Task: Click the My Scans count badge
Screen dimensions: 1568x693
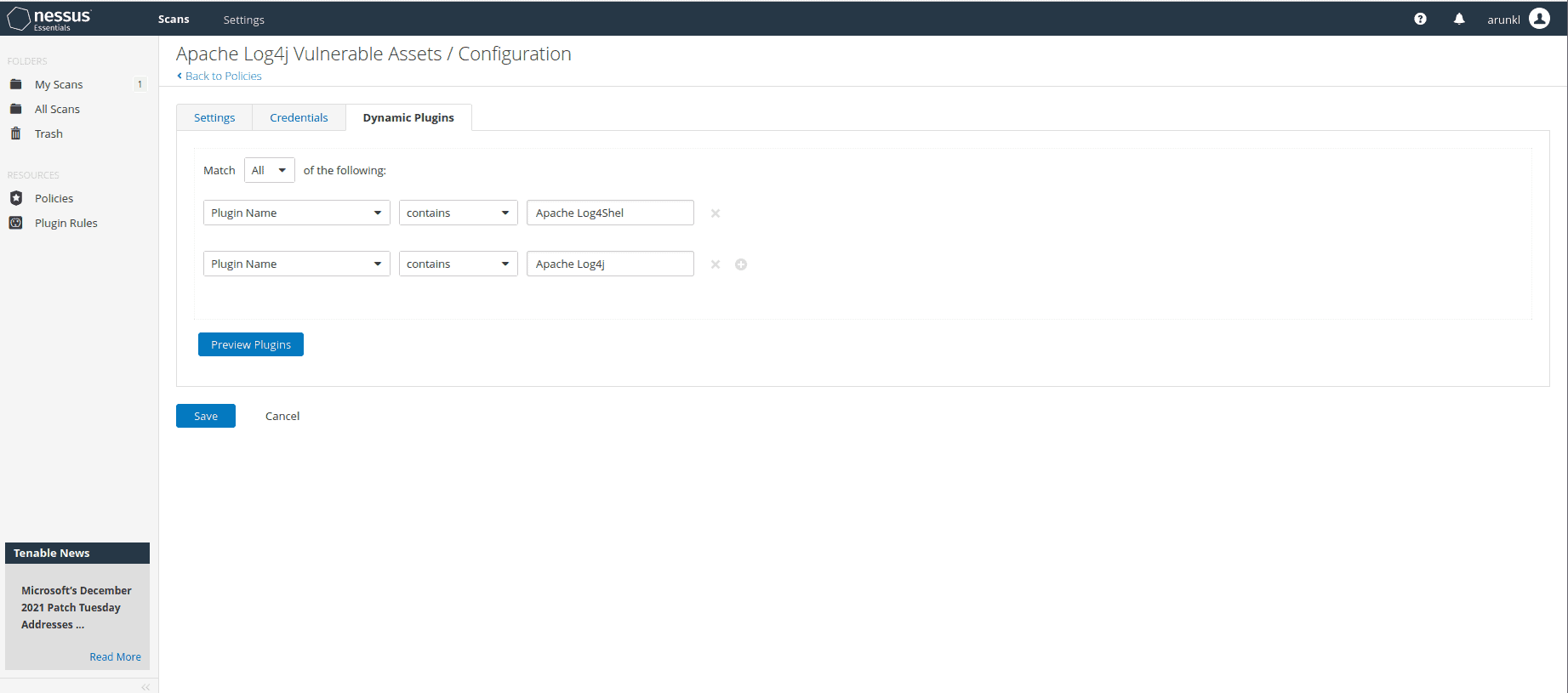Action: tap(140, 84)
